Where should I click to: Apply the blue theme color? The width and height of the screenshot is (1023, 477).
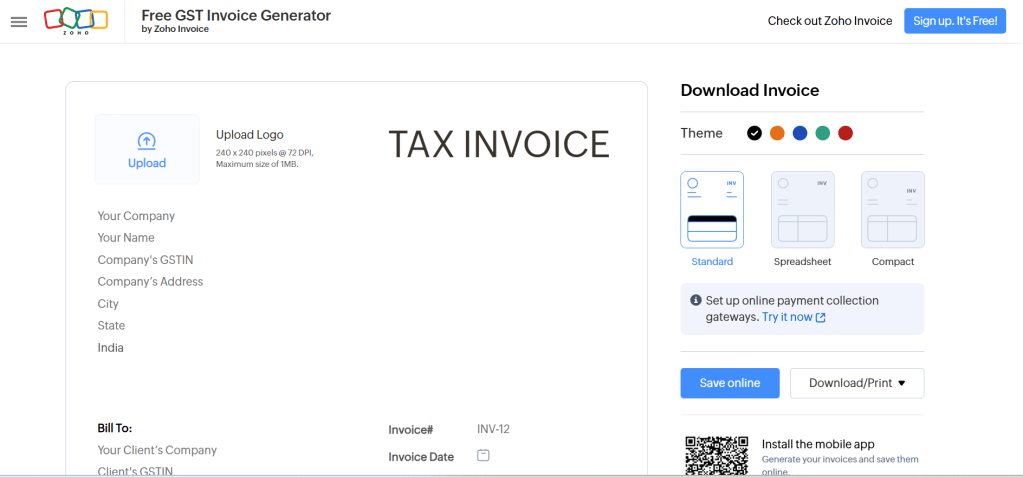coord(800,133)
